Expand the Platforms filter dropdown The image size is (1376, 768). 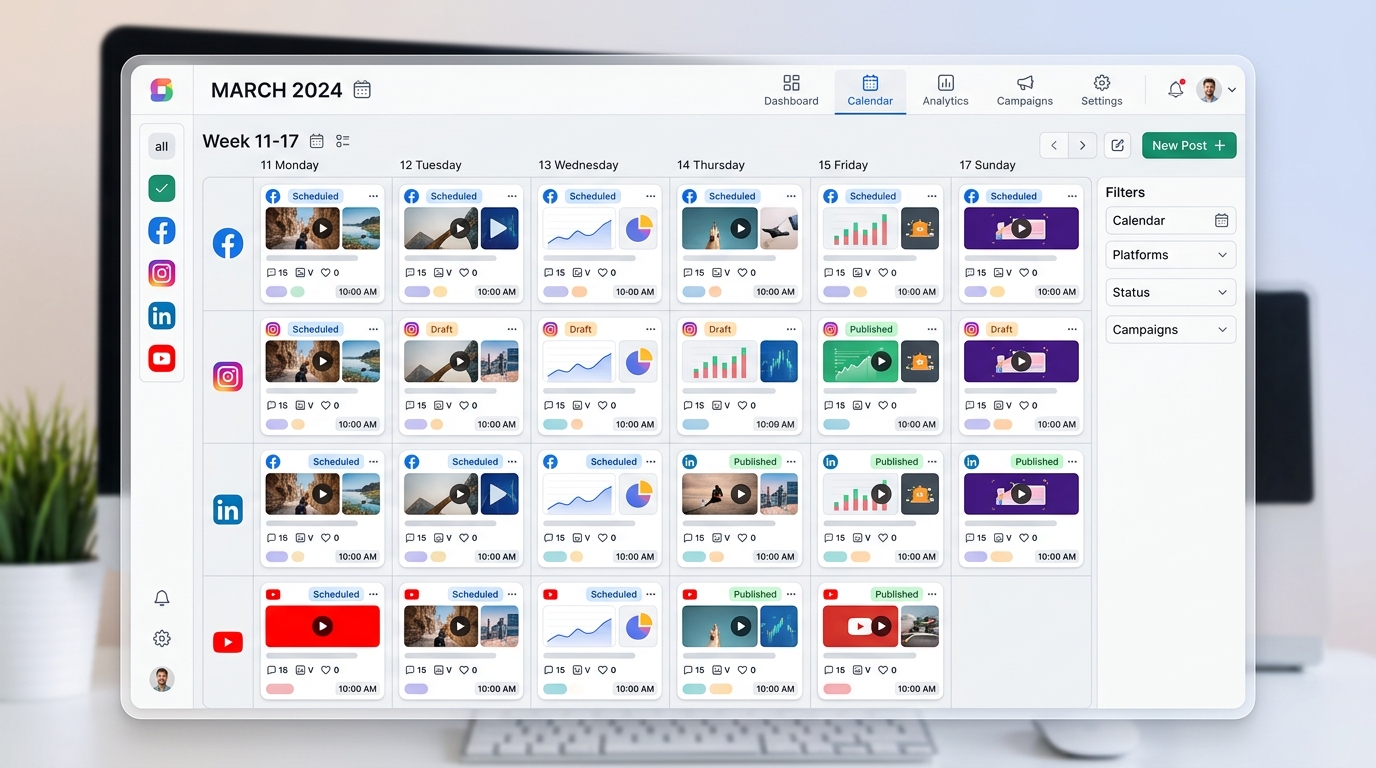(1171, 255)
